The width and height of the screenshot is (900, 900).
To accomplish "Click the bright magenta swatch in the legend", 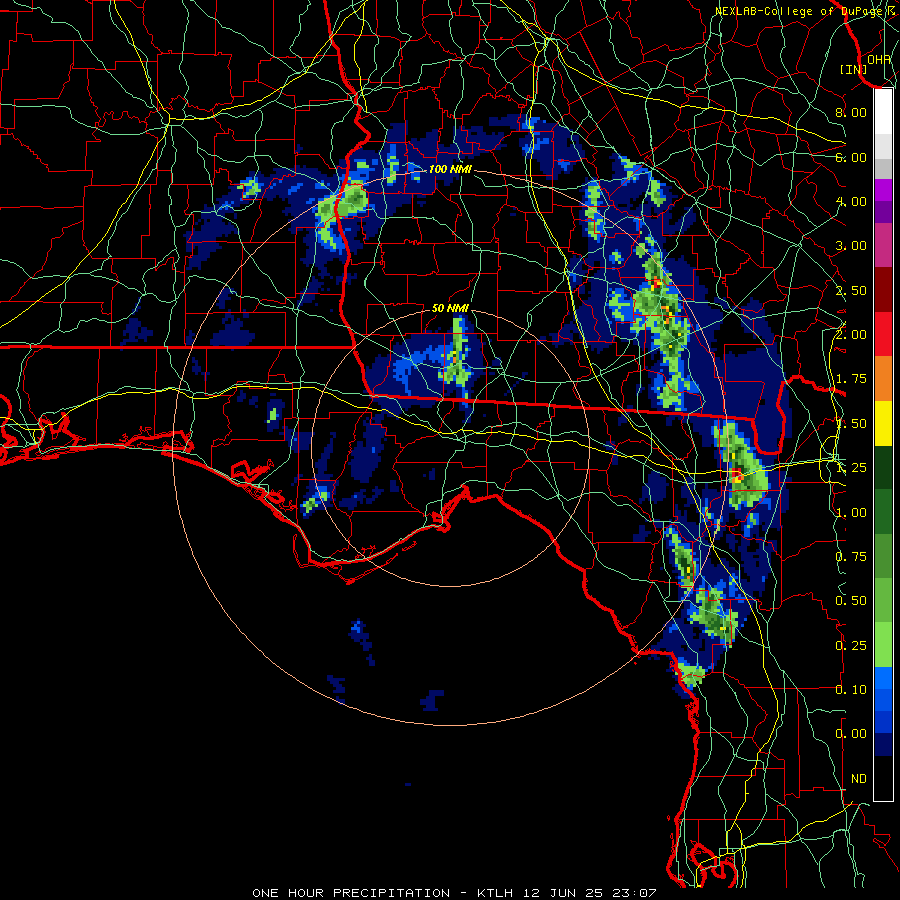I will [883, 190].
